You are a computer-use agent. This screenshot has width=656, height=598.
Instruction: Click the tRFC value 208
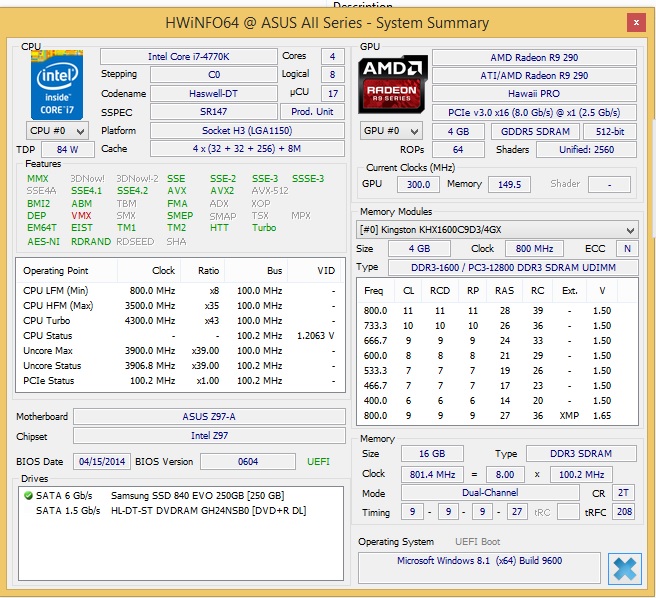[x=624, y=512]
